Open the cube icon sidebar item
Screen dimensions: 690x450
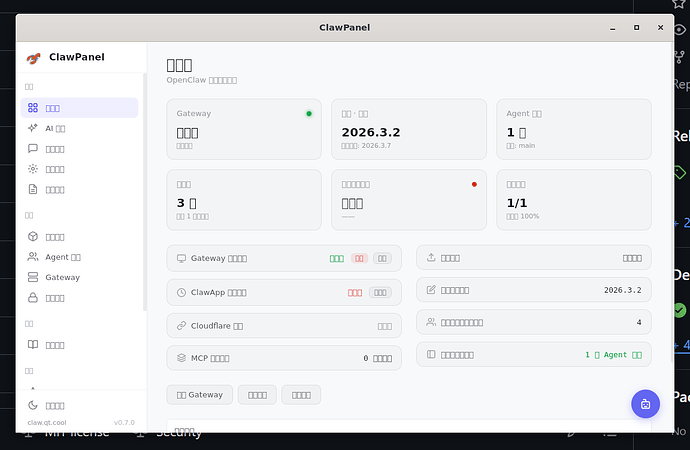(79, 237)
